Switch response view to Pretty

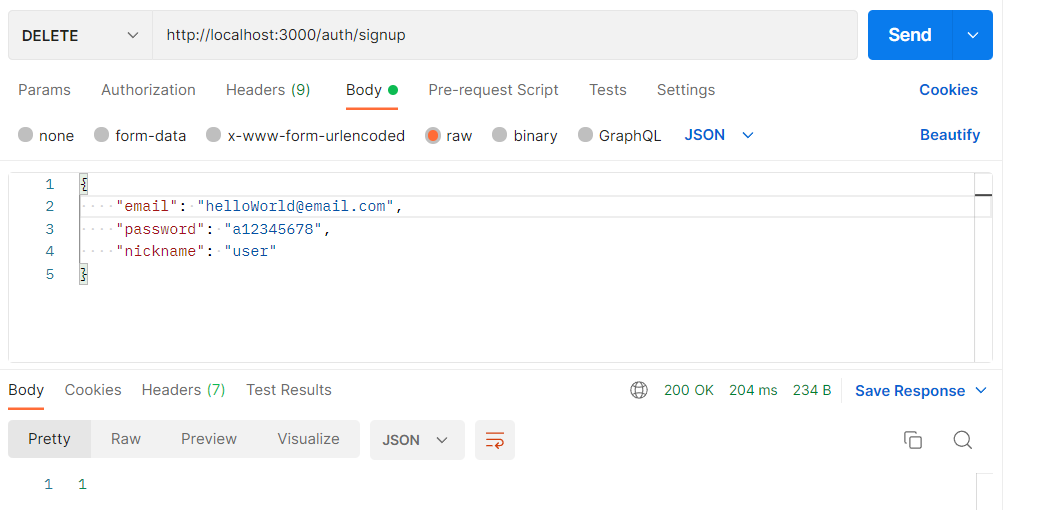[x=49, y=439]
